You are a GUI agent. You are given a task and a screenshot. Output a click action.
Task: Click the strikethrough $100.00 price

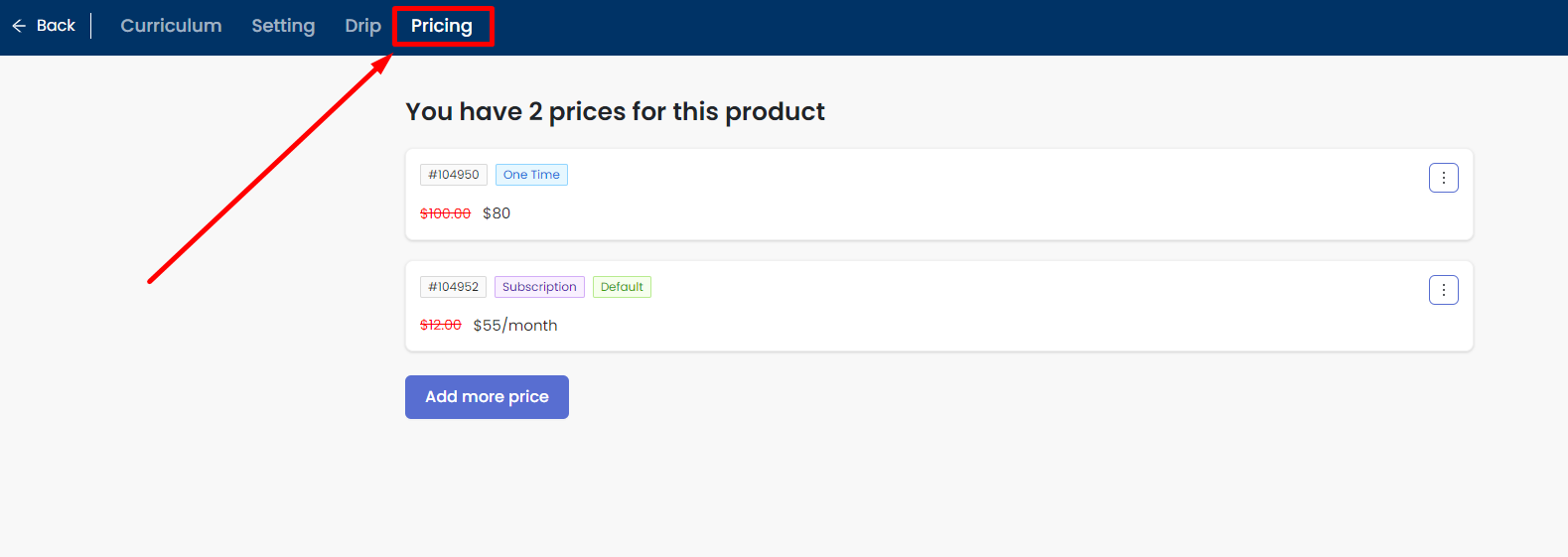[445, 213]
